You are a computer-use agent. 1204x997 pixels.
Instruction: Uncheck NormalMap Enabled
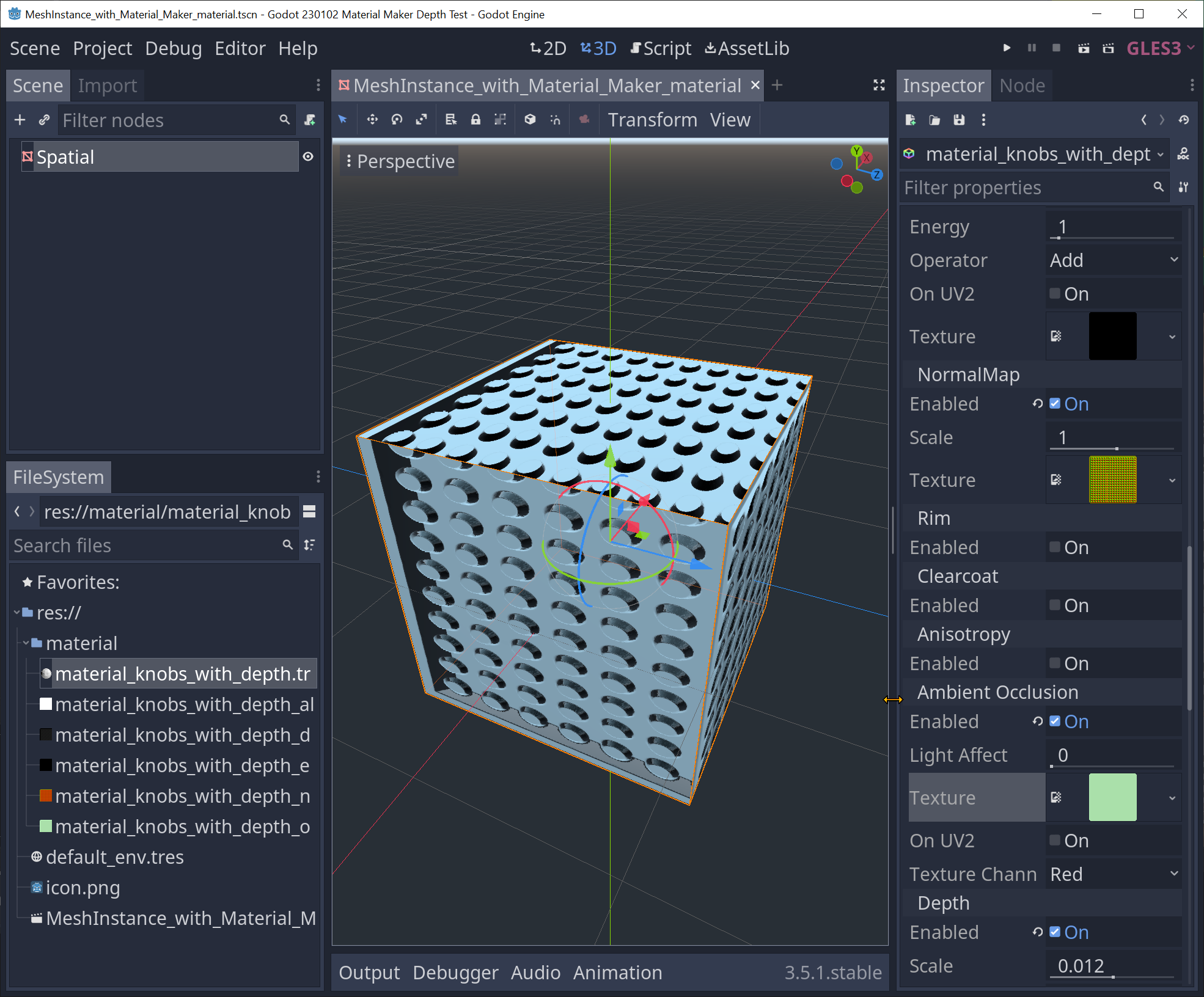tap(1055, 404)
